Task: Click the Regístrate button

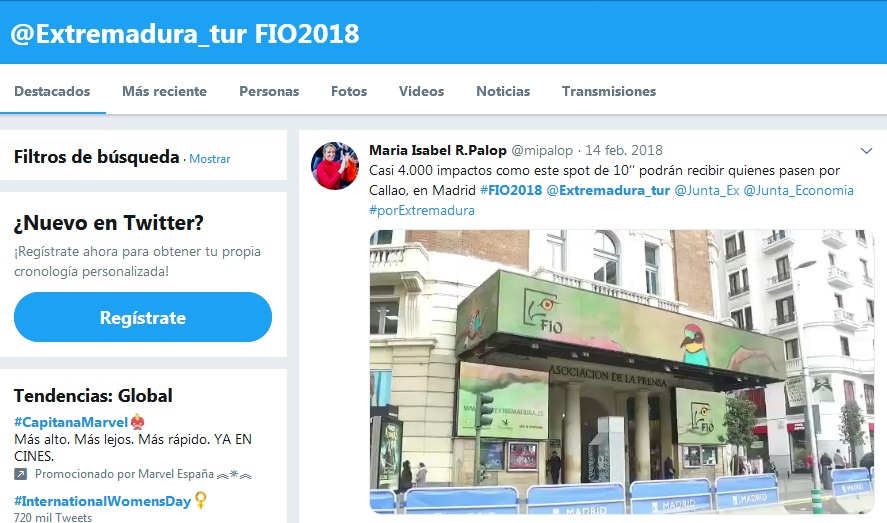Action: [143, 317]
